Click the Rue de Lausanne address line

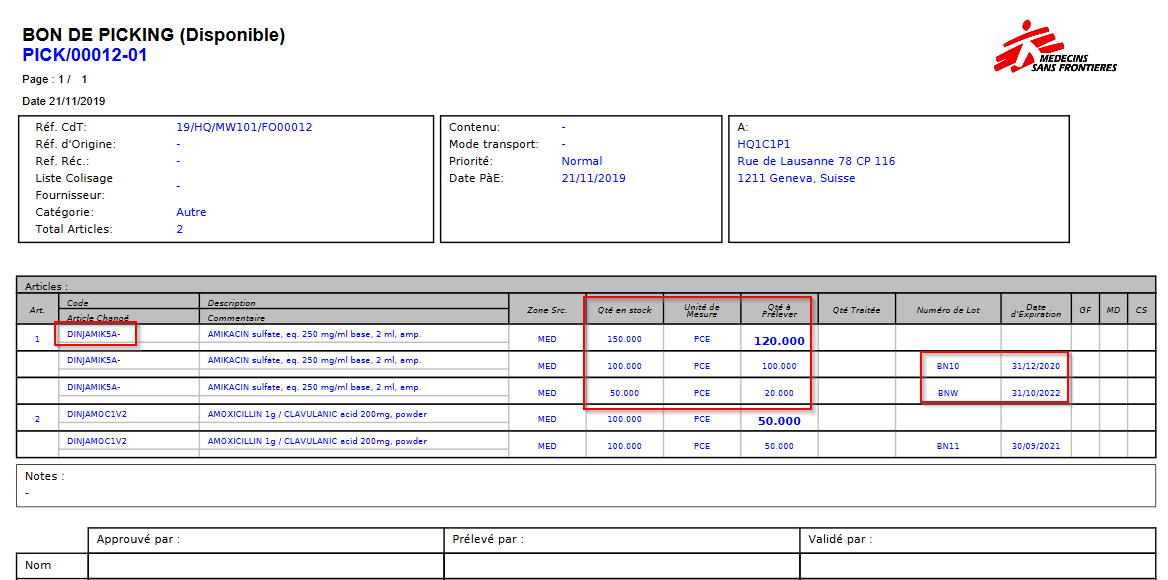[816, 161]
